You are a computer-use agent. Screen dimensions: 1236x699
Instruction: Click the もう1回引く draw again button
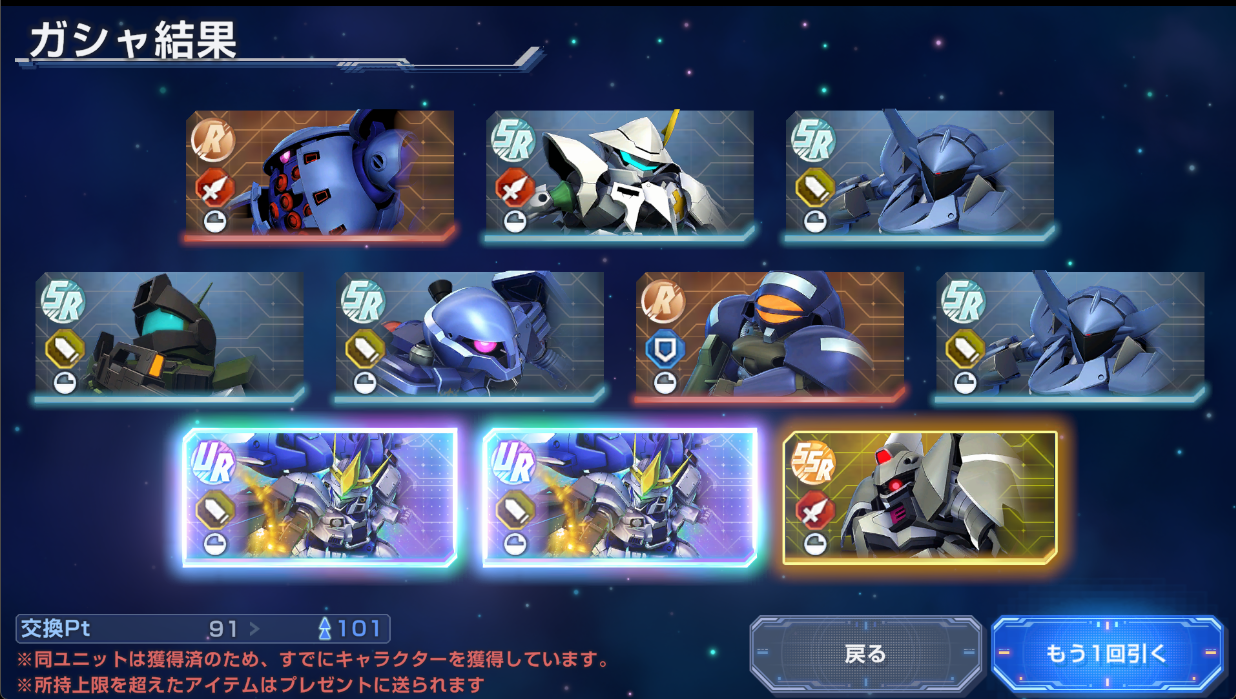point(1107,655)
